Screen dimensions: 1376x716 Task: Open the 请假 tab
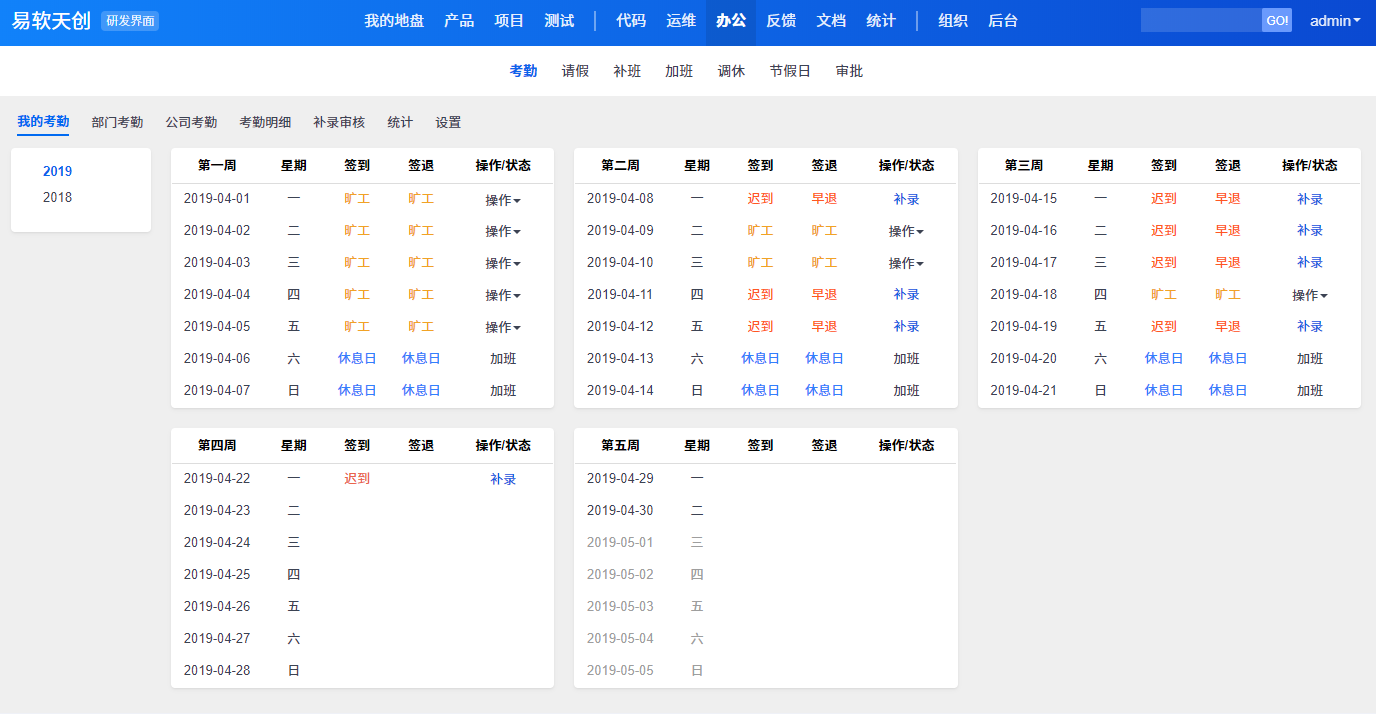[575, 71]
